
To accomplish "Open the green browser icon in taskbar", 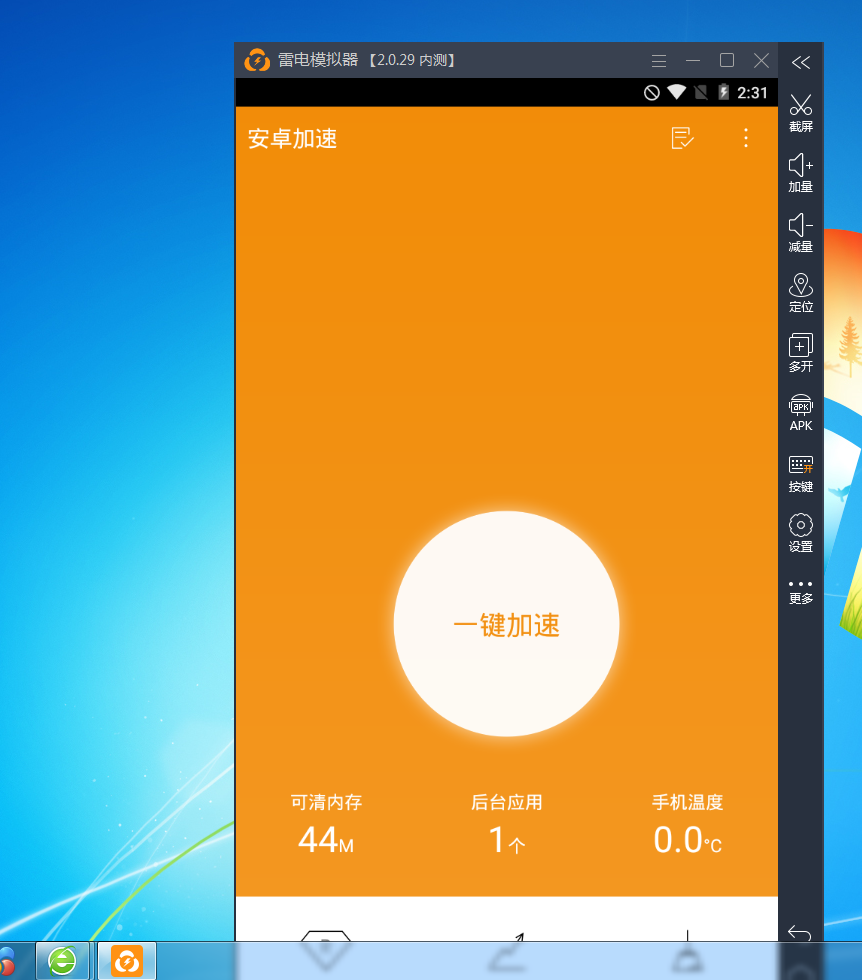I will 62,961.
